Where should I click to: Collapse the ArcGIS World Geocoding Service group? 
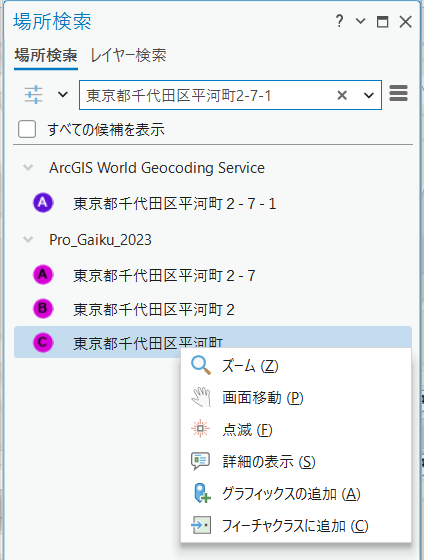pyautogui.click(x=28, y=168)
